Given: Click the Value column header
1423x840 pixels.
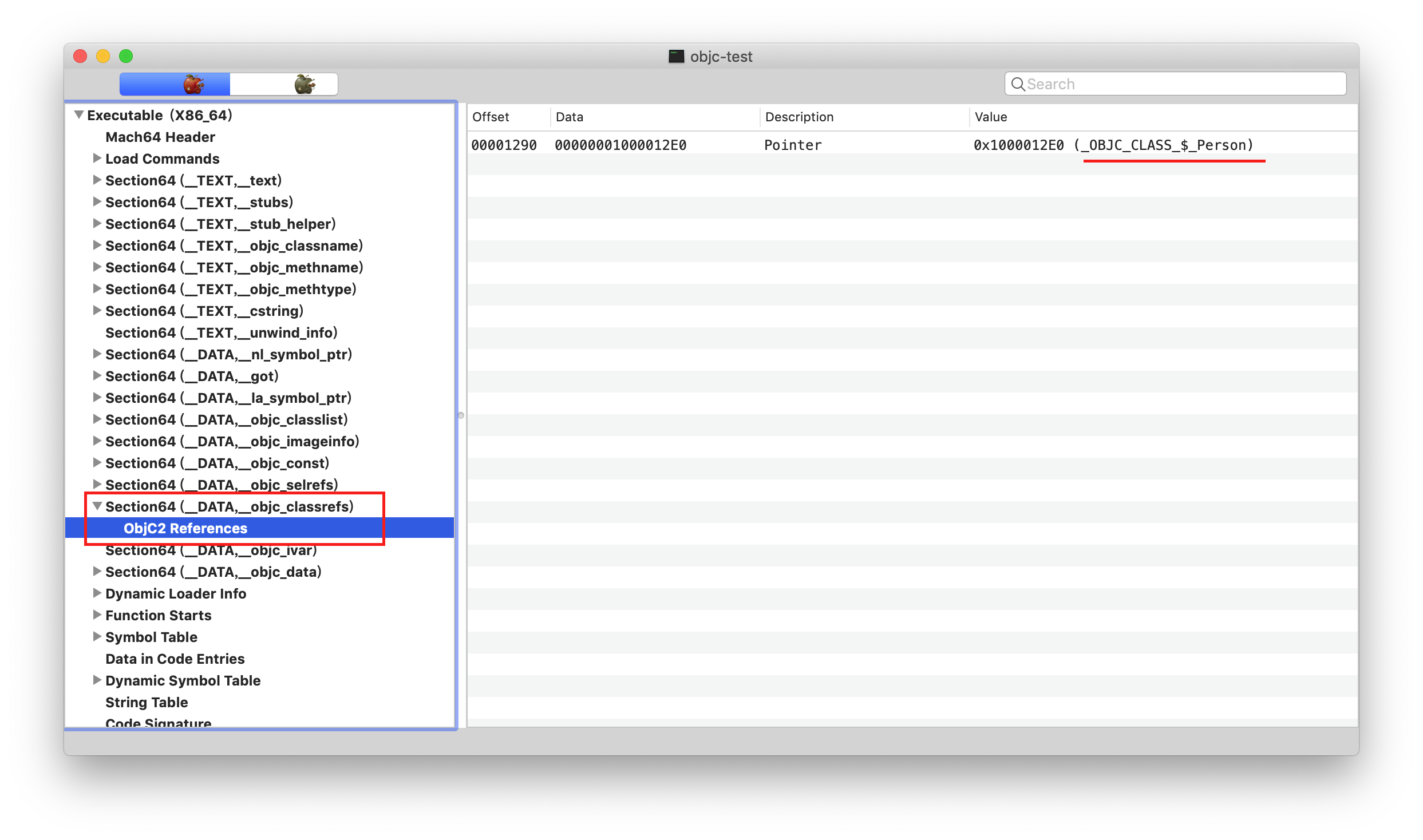Looking at the screenshot, I should (991, 117).
